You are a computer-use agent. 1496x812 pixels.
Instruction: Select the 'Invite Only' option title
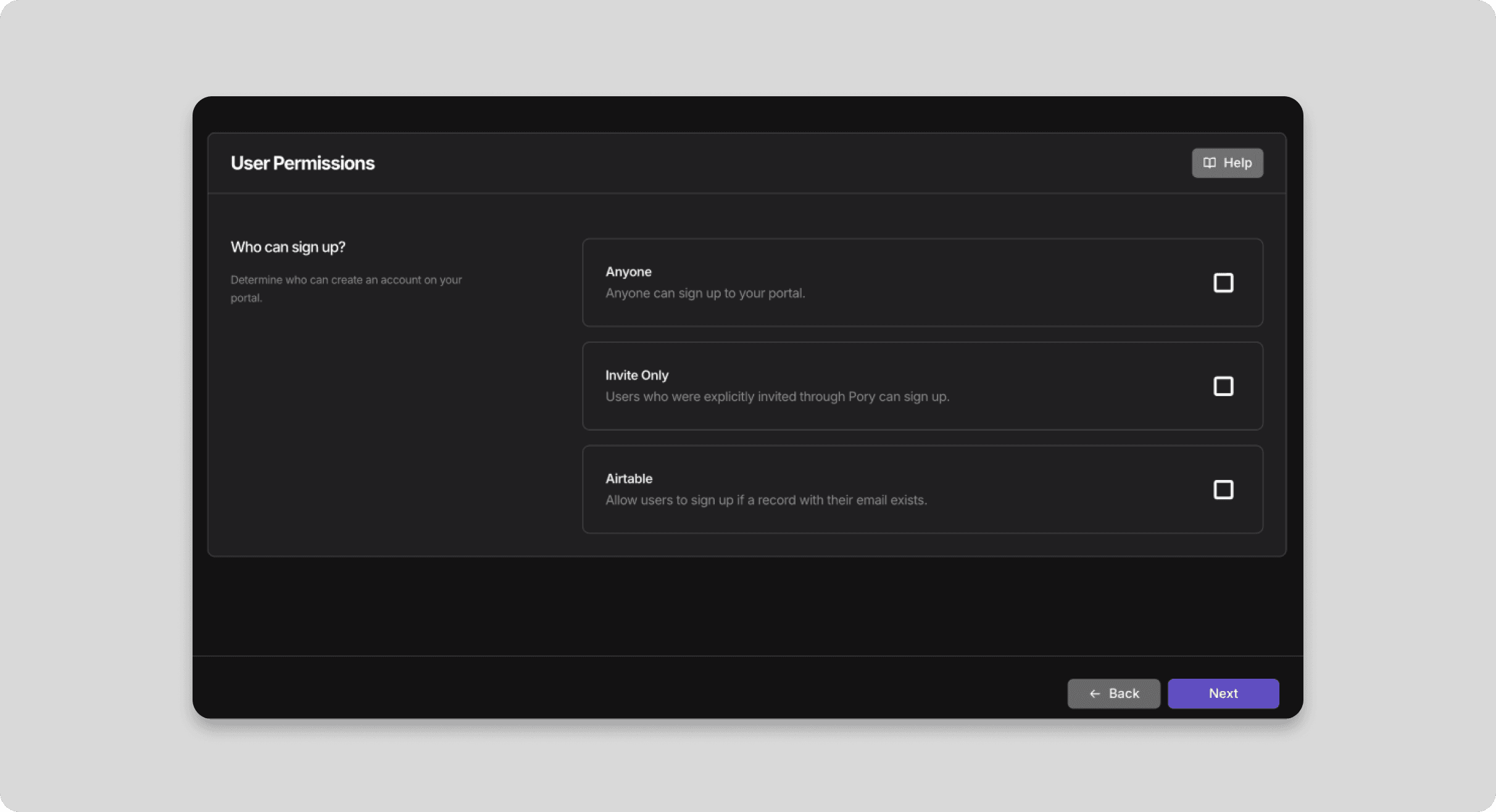pyautogui.click(x=636, y=375)
